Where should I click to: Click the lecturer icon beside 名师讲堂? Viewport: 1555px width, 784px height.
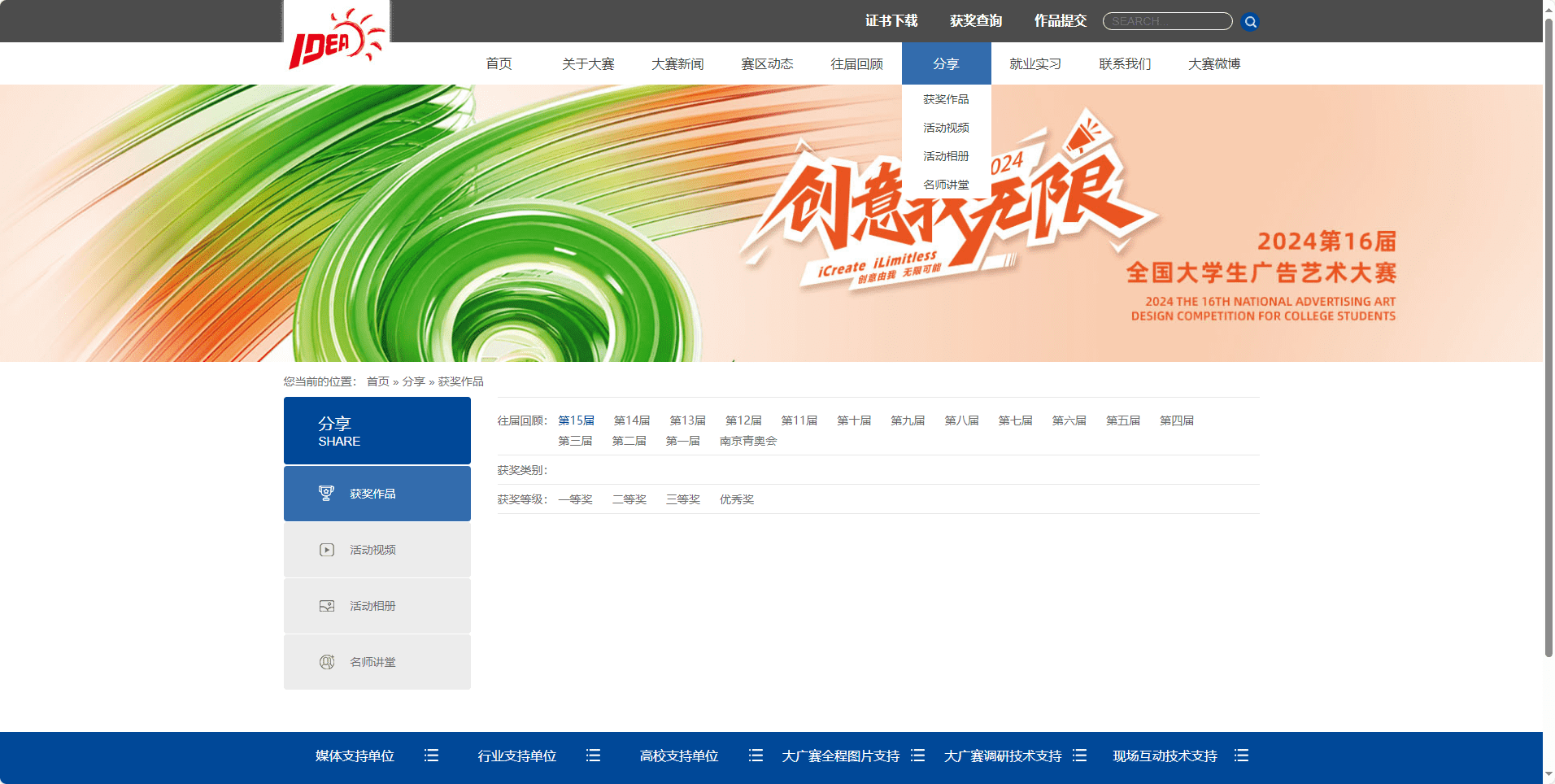pyautogui.click(x=327, y=662)
